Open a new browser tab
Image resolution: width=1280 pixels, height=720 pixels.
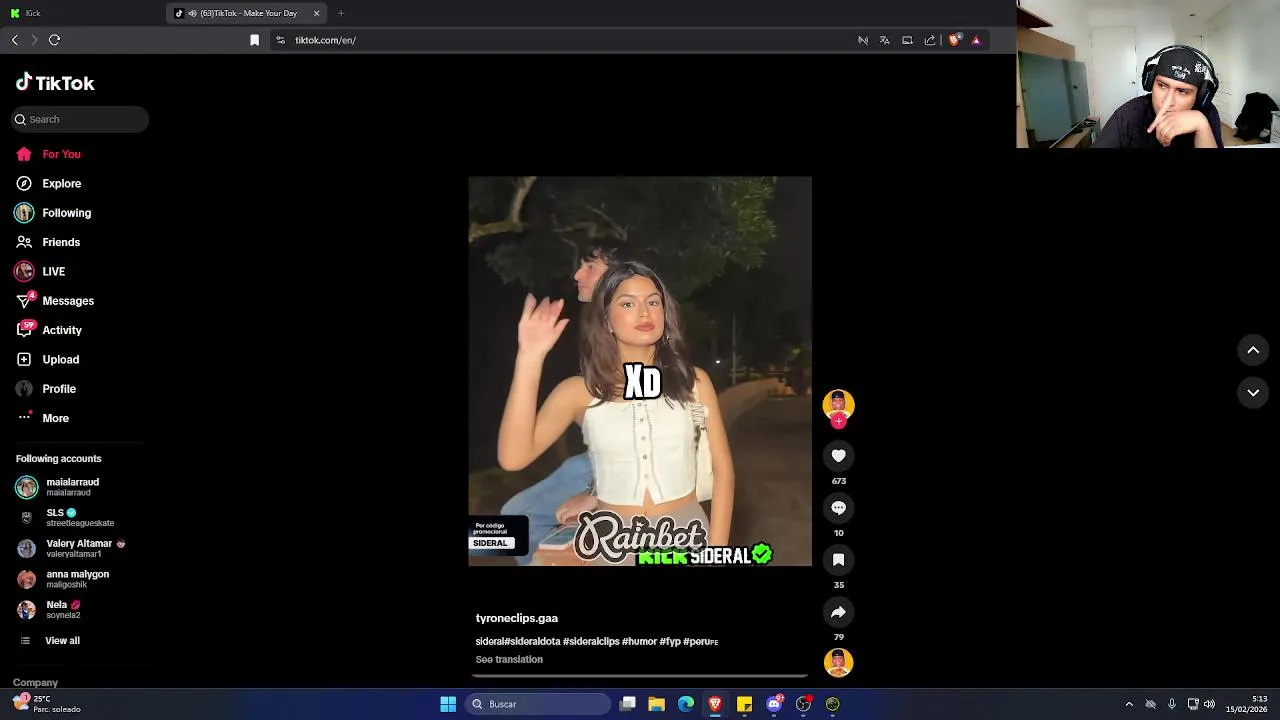pyautogui.click(x=341, y=13)
